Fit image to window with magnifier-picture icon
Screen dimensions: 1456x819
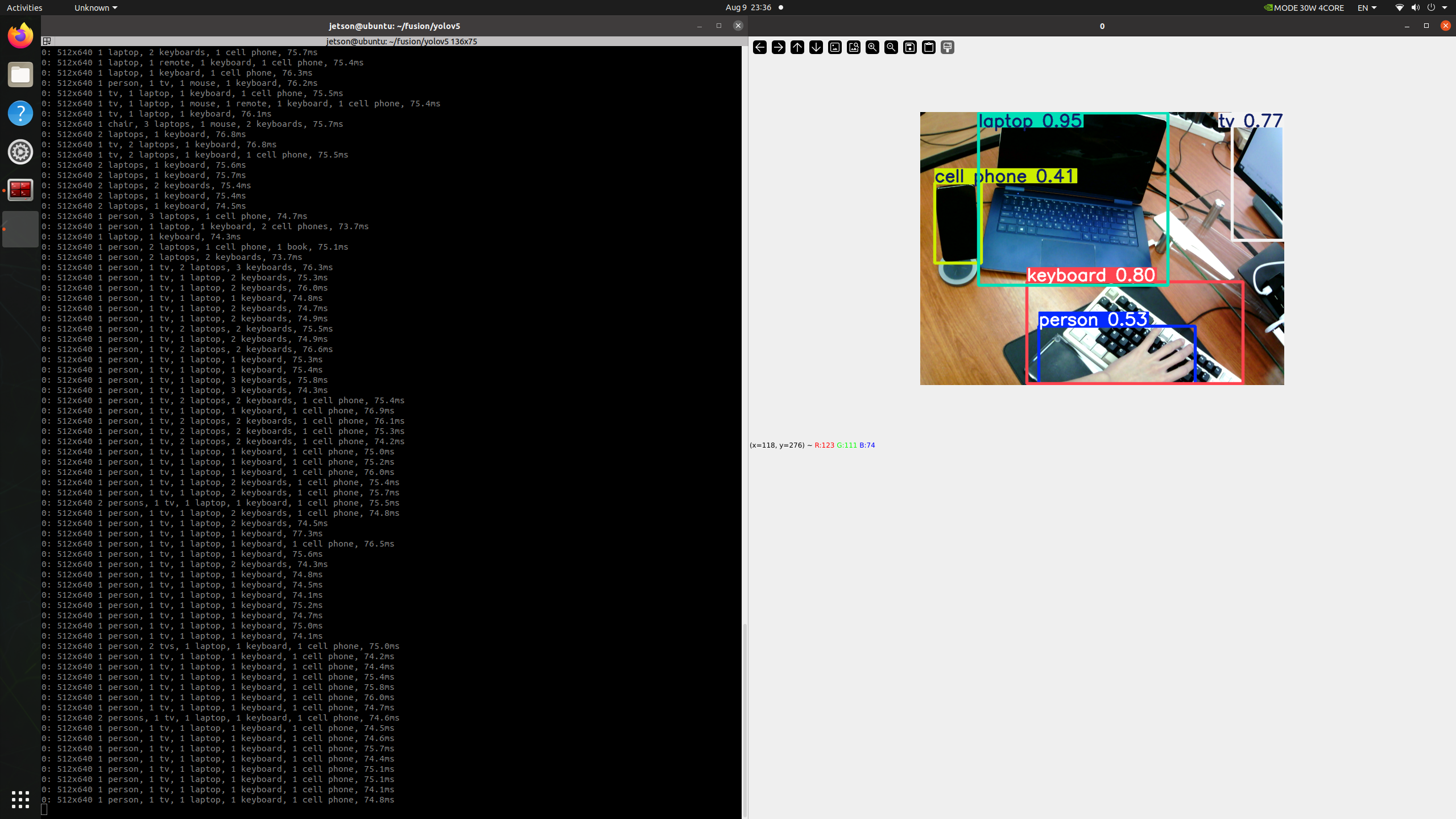(x=854, y=47)
